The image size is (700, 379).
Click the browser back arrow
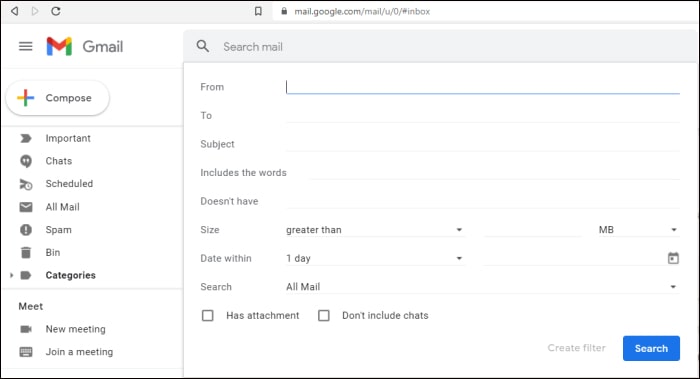15,11
